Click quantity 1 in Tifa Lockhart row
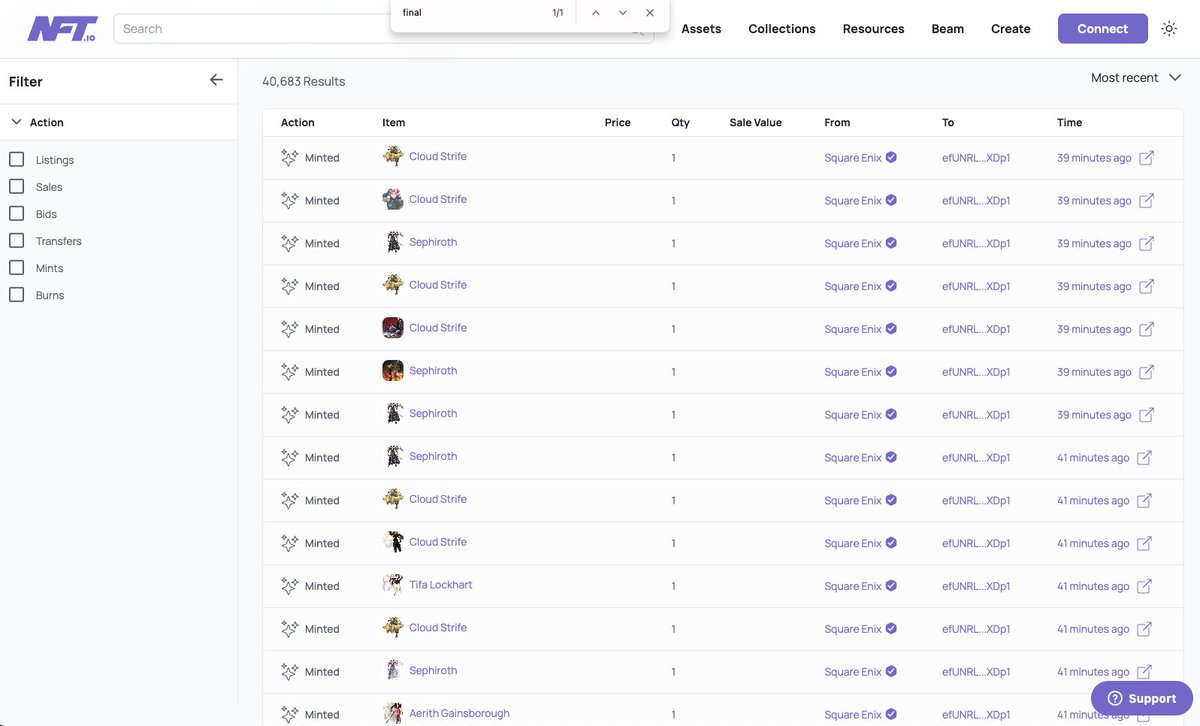The width and height of the screenshot is (1200, 726). [673, 586]
